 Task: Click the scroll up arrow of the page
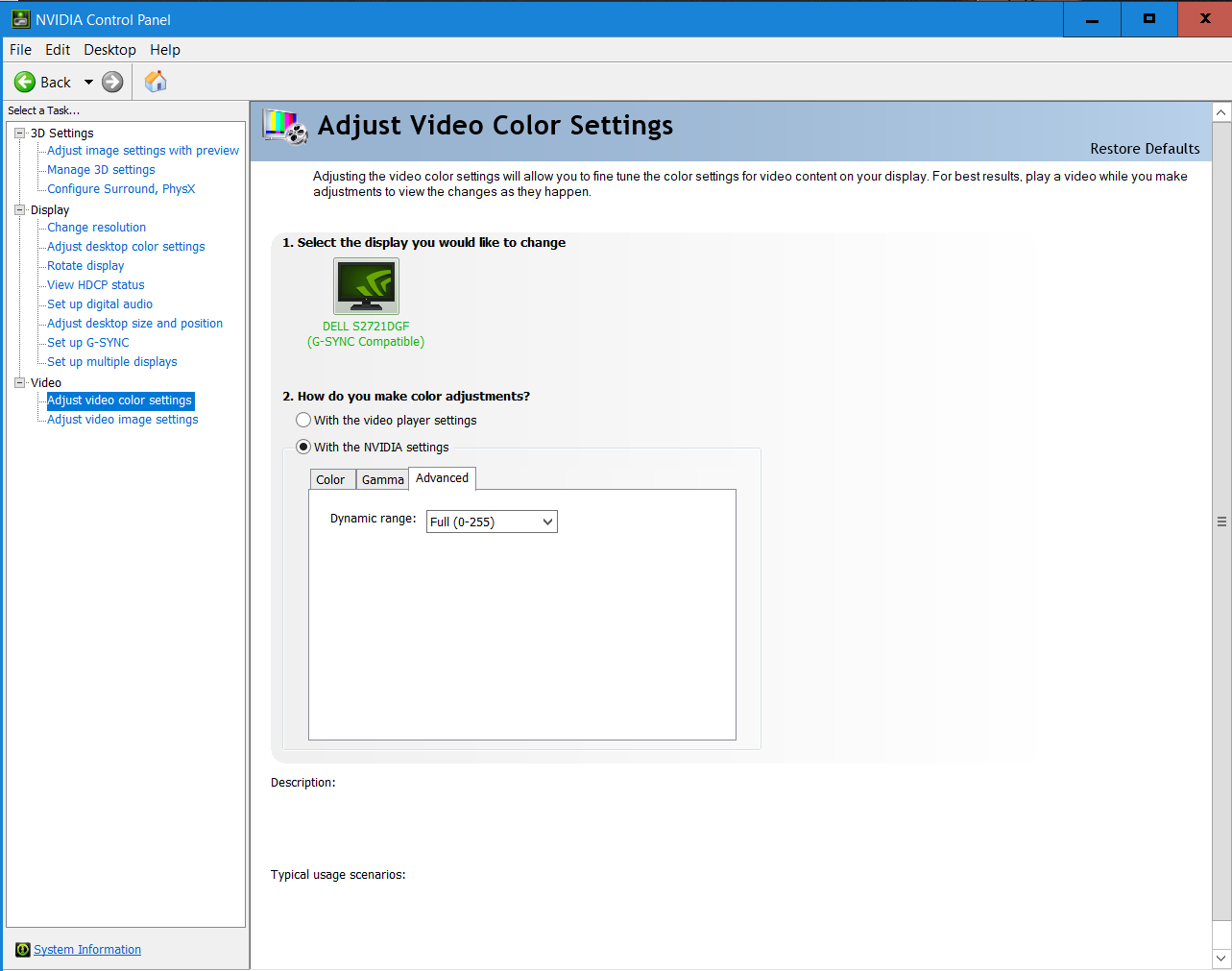tap(1221, 113)
